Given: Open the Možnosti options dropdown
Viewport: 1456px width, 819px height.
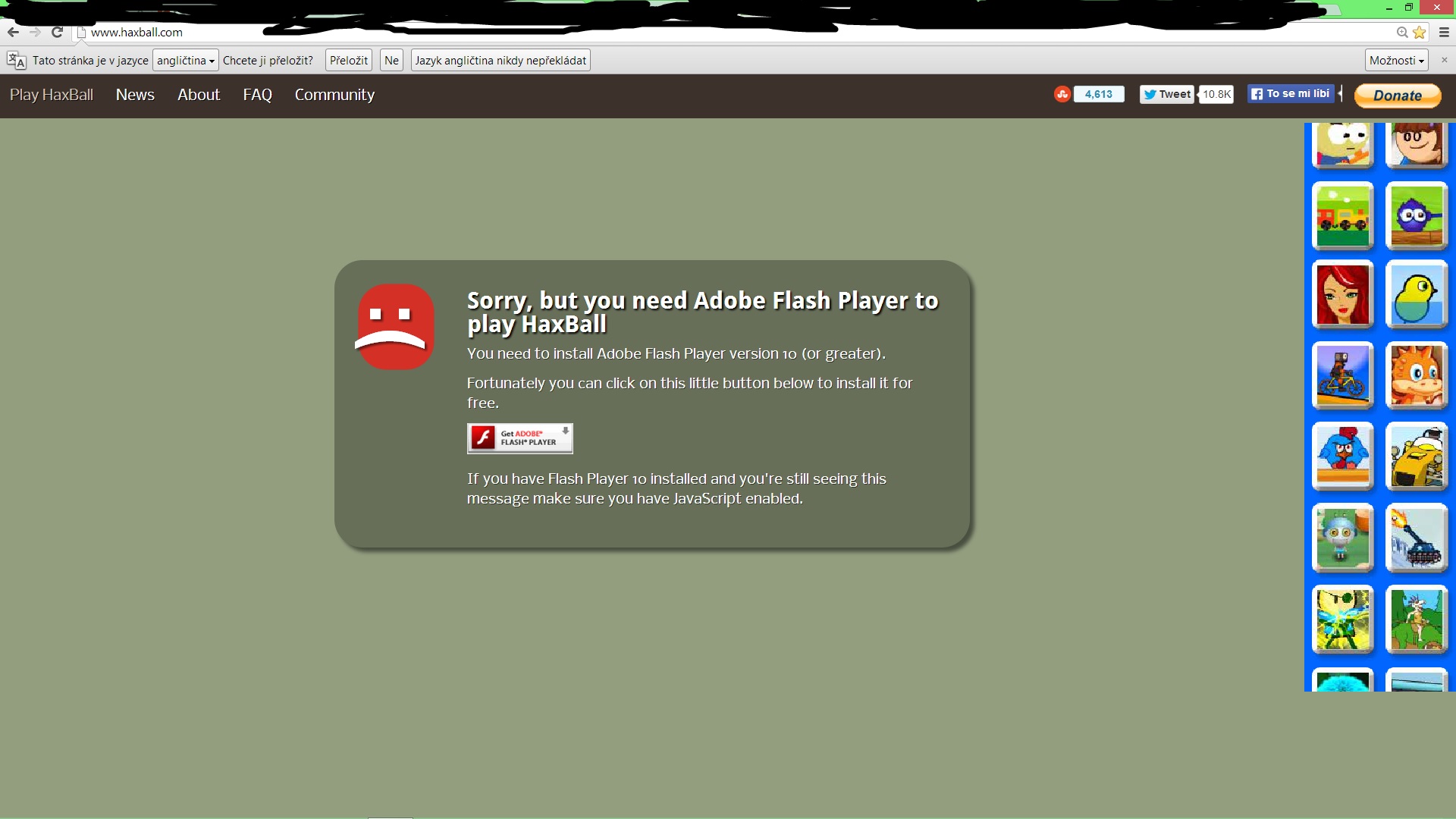Looking at the screenshot, I should tap(1397, 61).
